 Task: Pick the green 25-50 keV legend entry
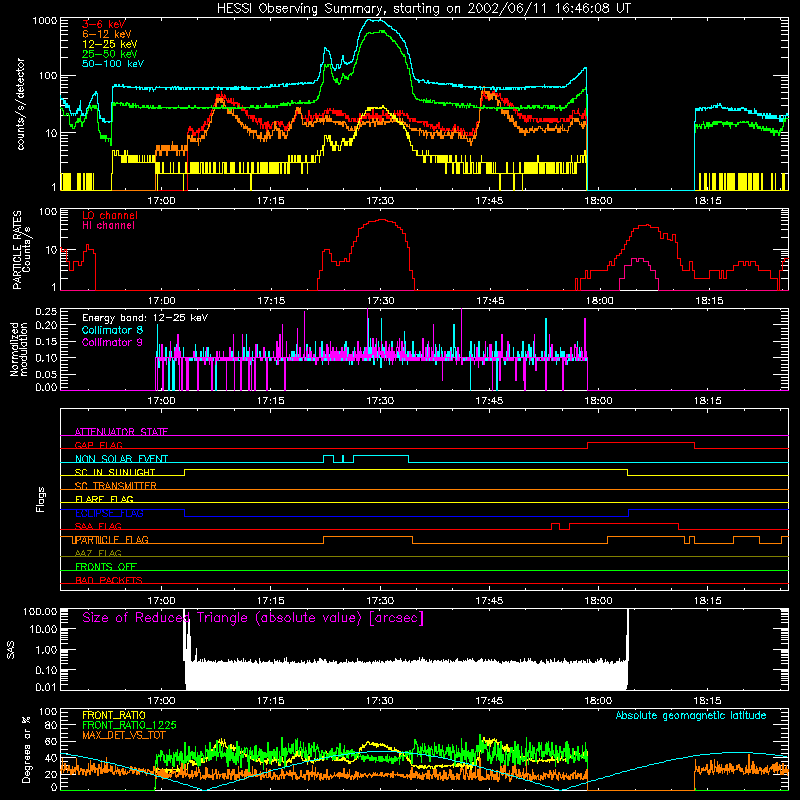(x=110, y=54)
